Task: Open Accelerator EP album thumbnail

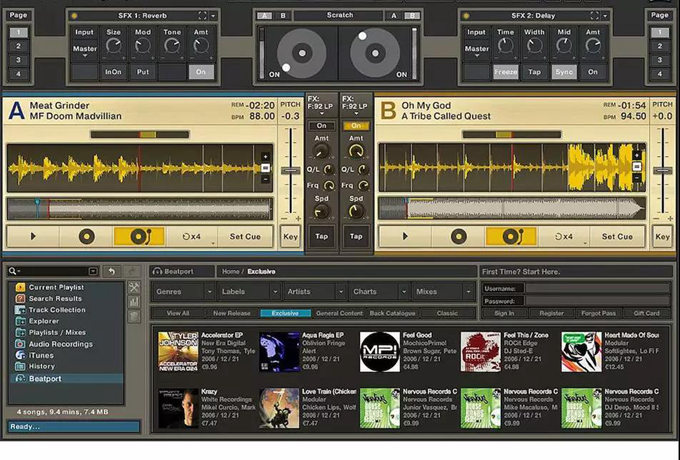Action: point(178,352)
